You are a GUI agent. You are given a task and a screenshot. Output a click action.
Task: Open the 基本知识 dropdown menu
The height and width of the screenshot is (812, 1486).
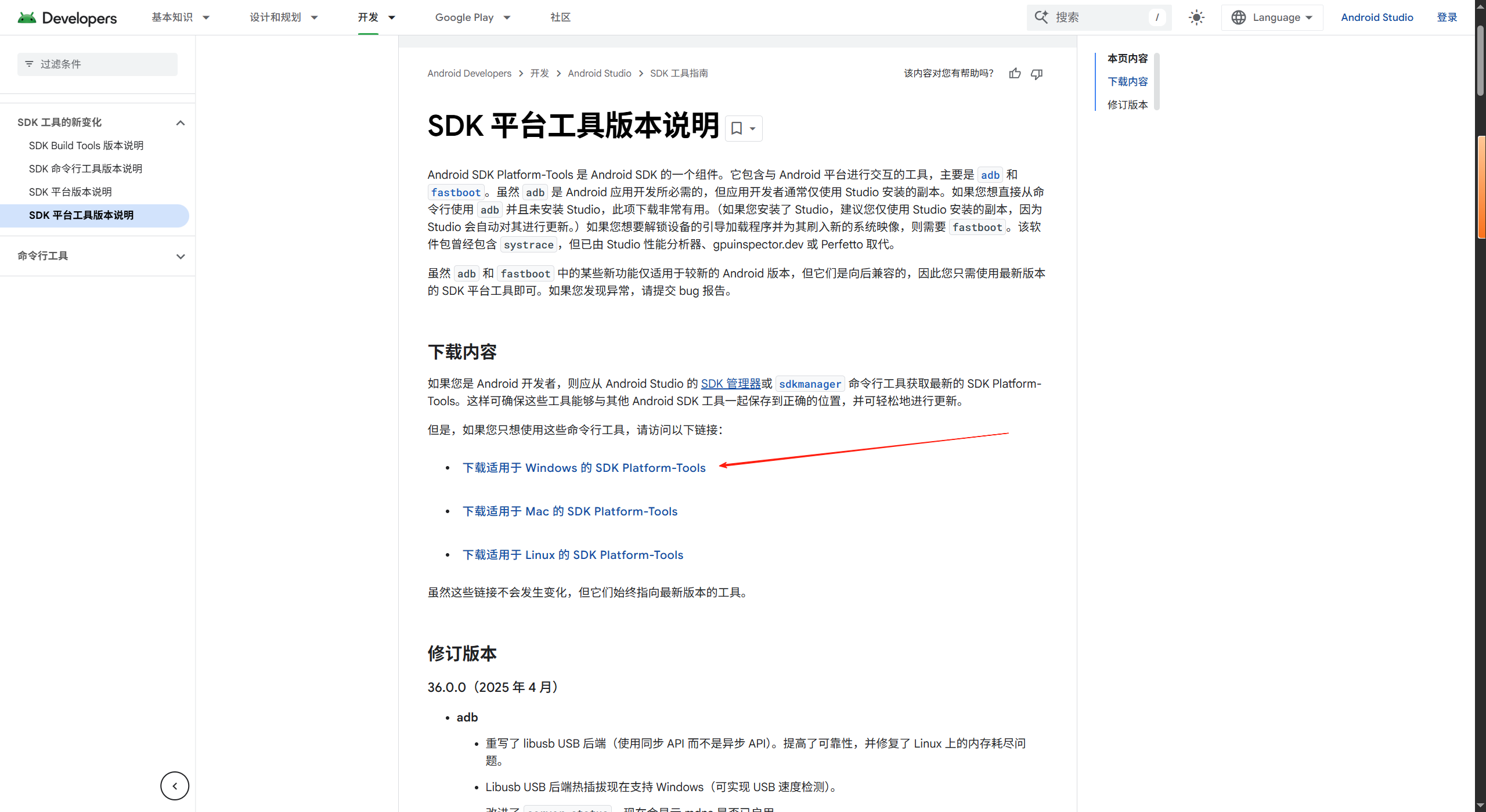click(x=181, y=17)
